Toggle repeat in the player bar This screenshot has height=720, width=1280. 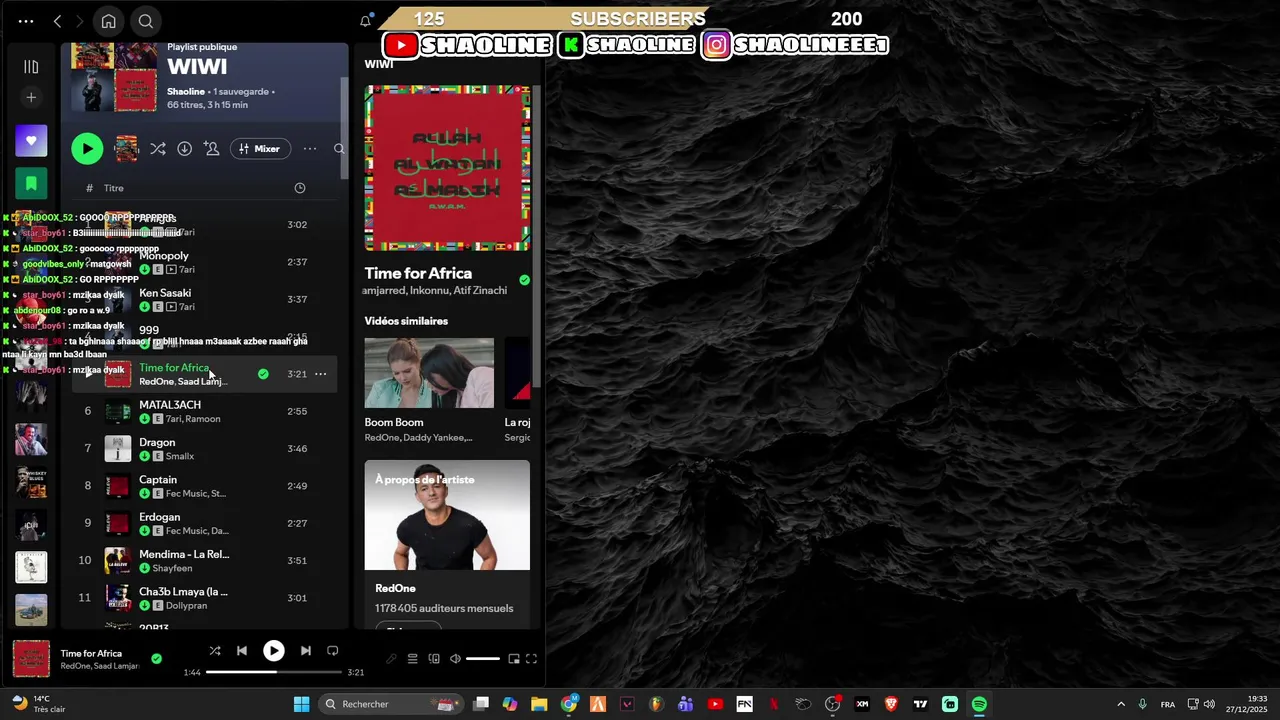pos(333,651)
